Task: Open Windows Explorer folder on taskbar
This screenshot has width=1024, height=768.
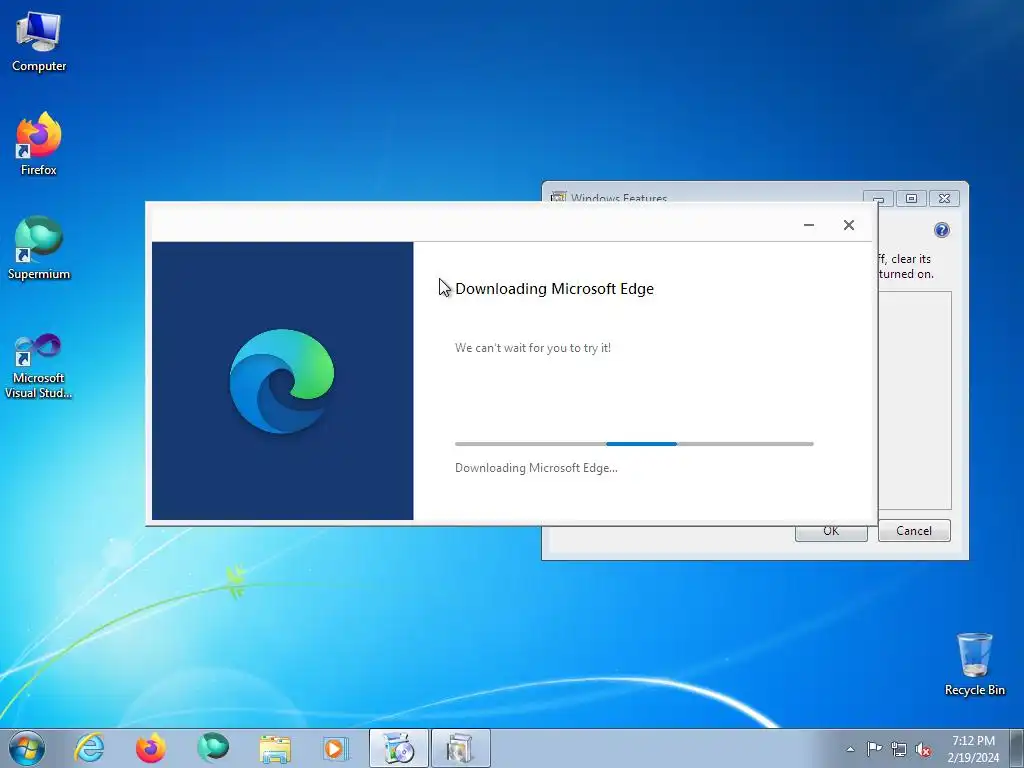Action: point(275,748)
